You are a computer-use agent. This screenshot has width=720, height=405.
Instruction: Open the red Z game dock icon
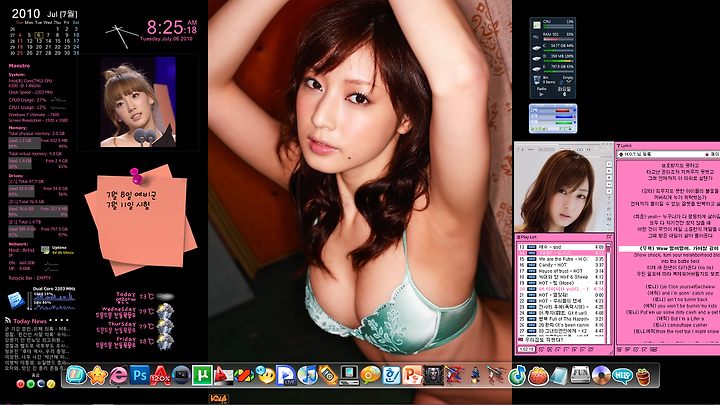[454, 376]
